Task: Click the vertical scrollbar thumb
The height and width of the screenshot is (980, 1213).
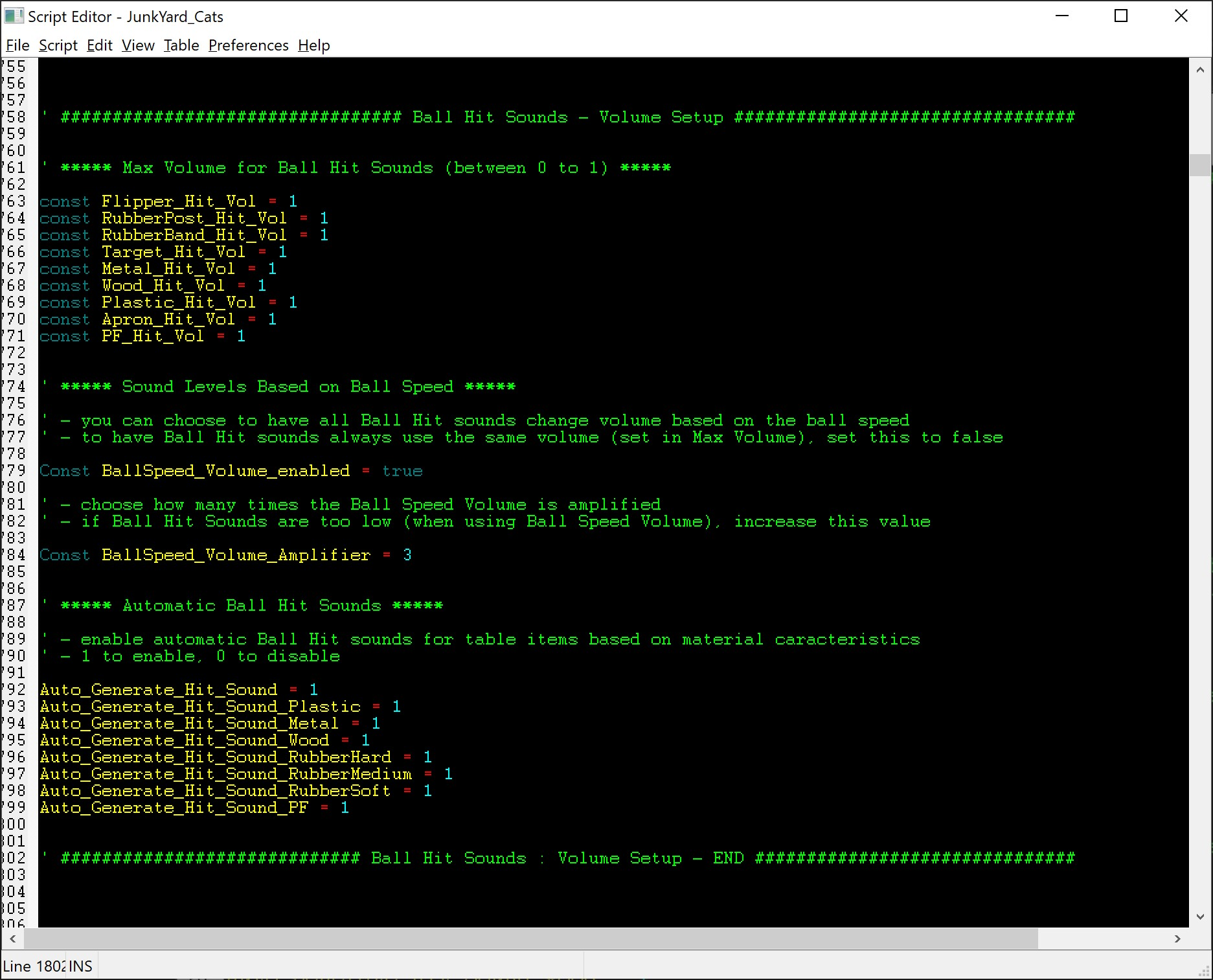Action: point(1200,165)
